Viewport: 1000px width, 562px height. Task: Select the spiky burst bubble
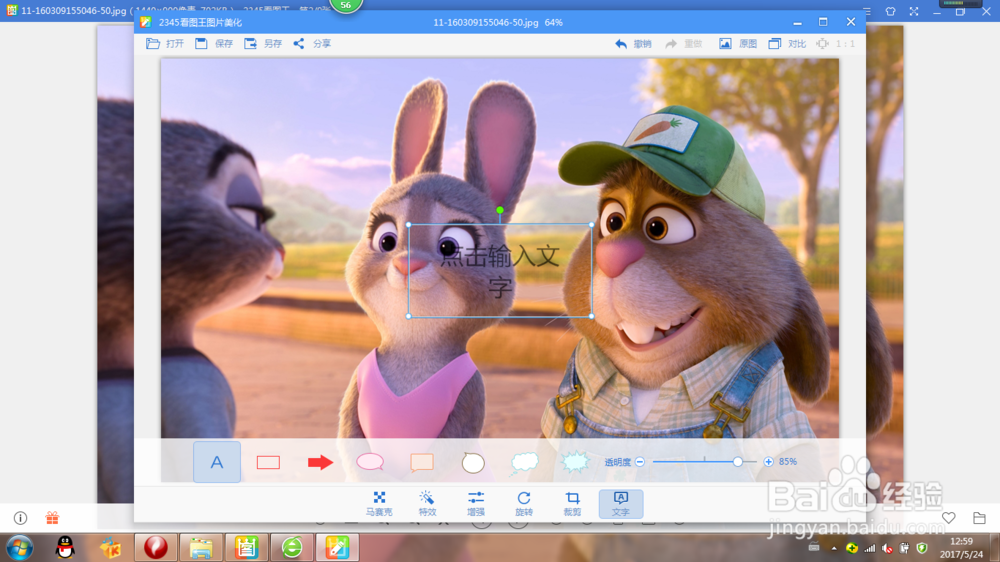575,462
